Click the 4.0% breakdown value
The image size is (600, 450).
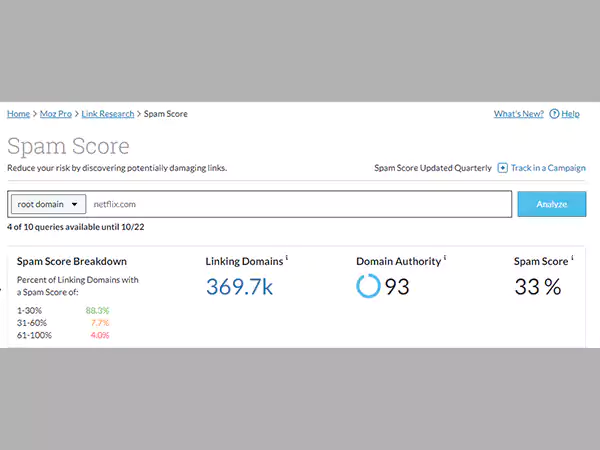[99, 335]
